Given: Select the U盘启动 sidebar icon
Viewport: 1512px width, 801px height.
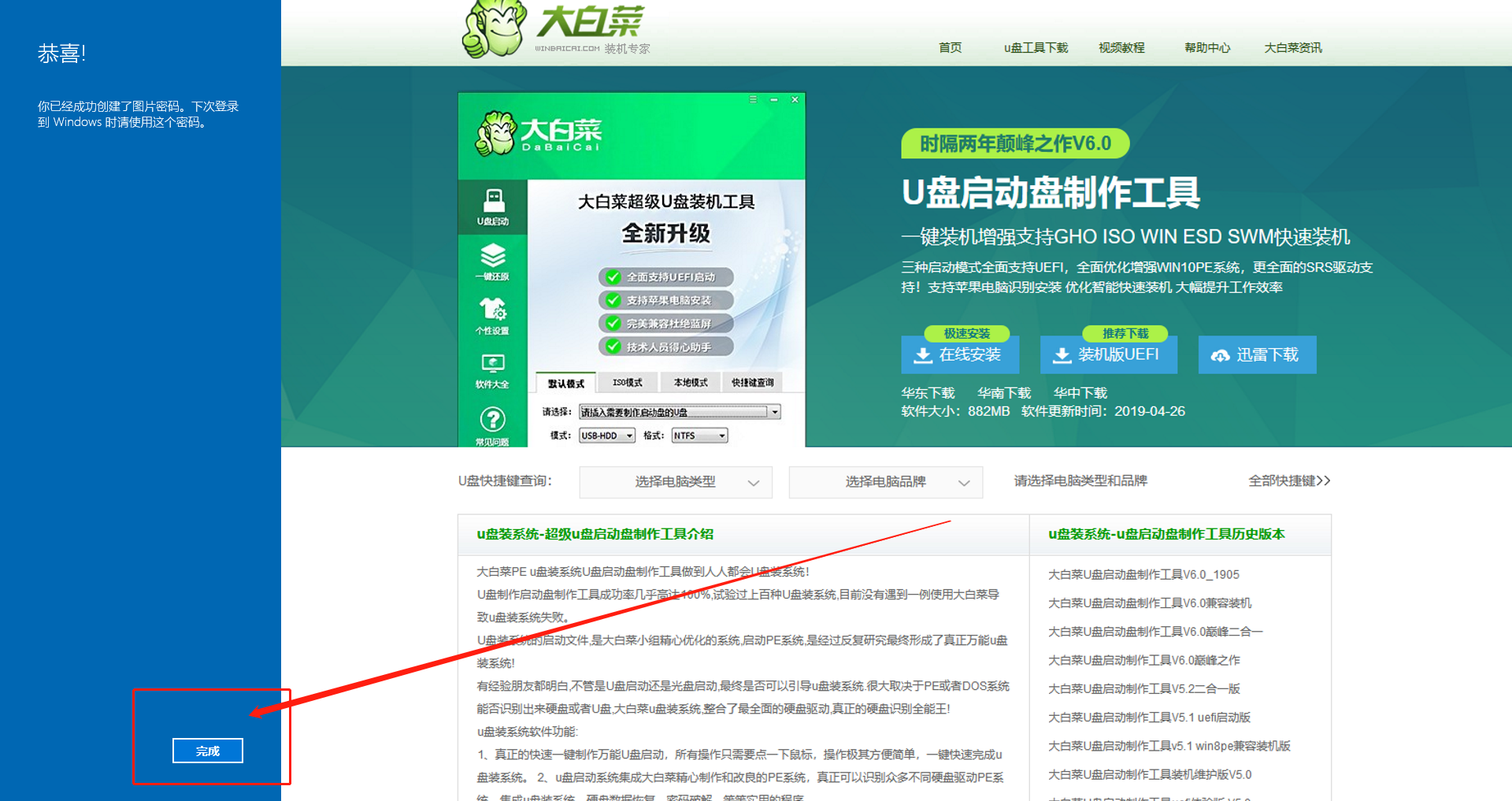Looking at the screenshot, I should tap(493, 206).
